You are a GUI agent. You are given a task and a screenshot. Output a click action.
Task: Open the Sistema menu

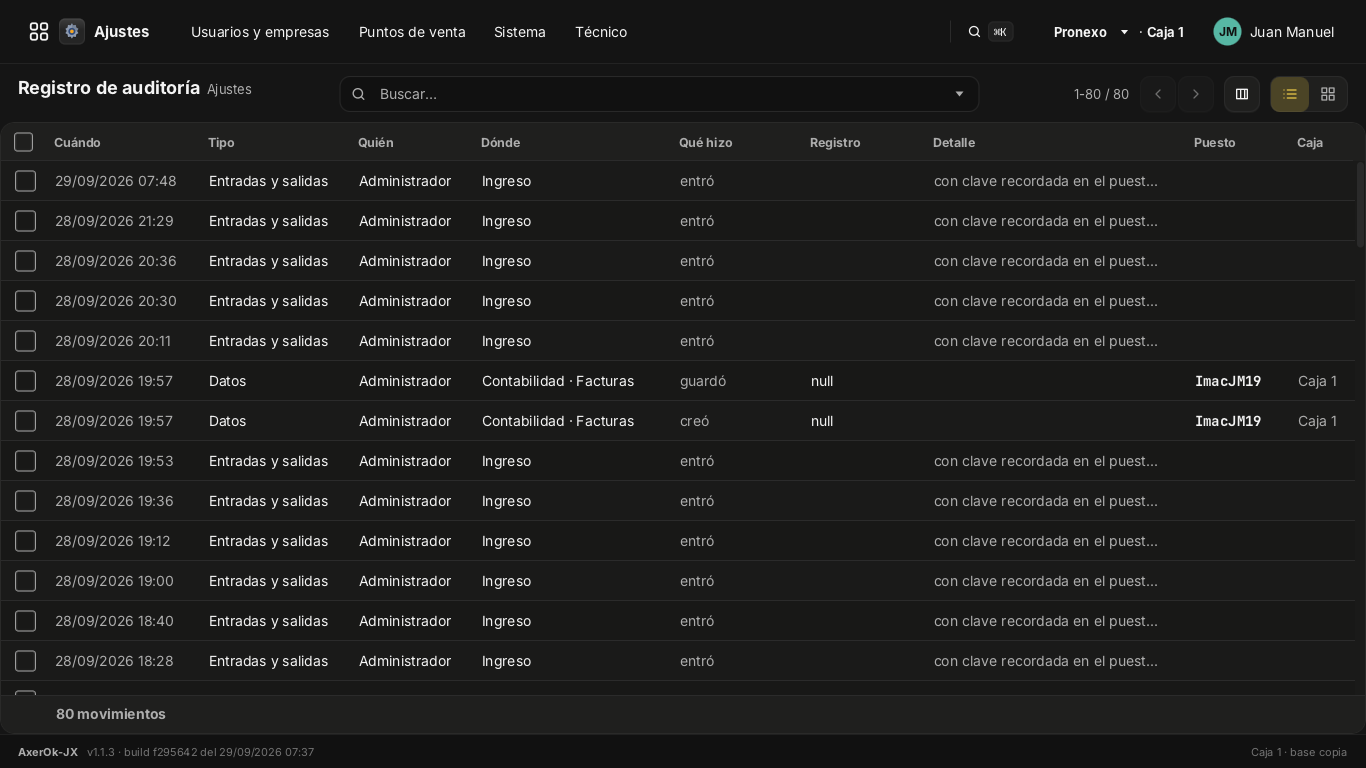[x=520, y=32]
